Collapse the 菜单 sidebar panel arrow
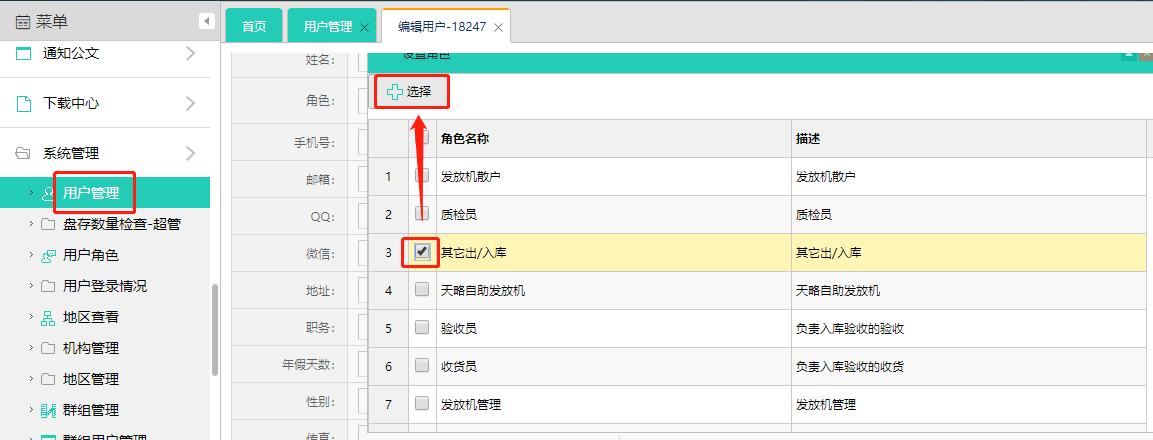Screen dimensions: 1153x440 206,20
